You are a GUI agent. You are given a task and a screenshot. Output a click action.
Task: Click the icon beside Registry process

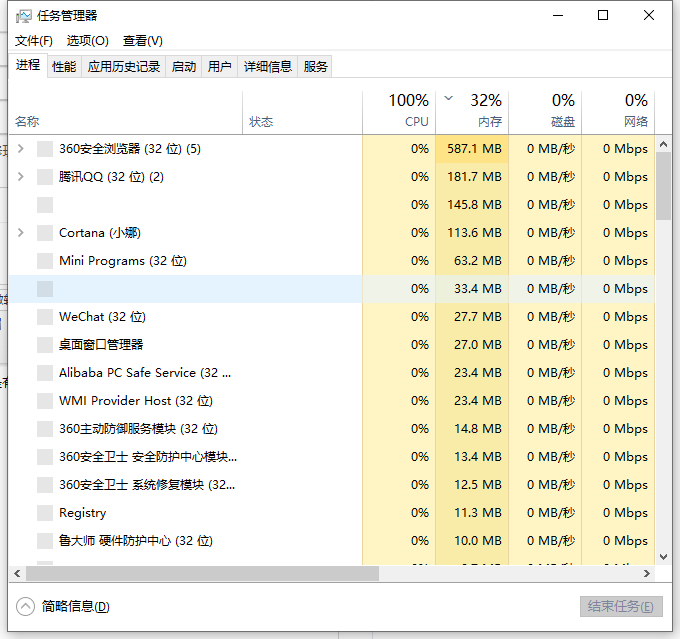(x=44, y=513)
